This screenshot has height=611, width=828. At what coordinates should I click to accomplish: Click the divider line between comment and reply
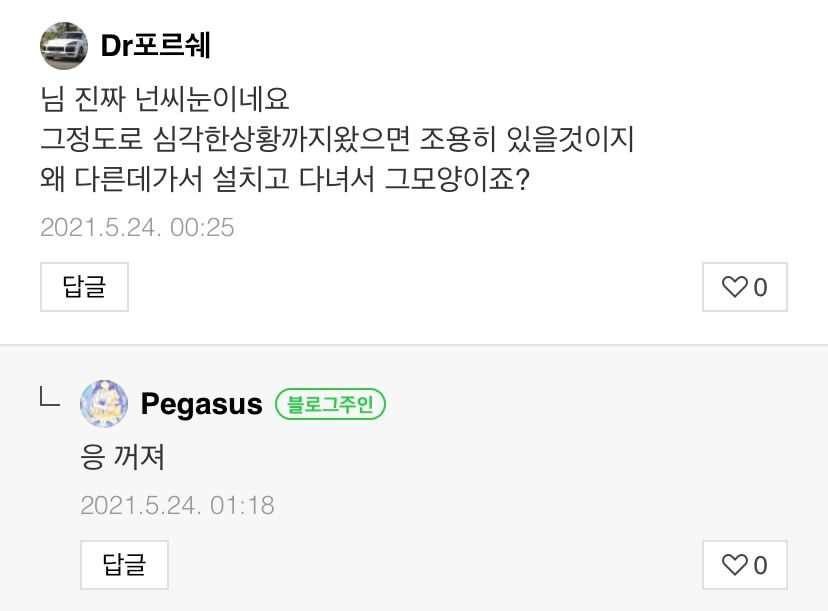(x=414, y=345)
